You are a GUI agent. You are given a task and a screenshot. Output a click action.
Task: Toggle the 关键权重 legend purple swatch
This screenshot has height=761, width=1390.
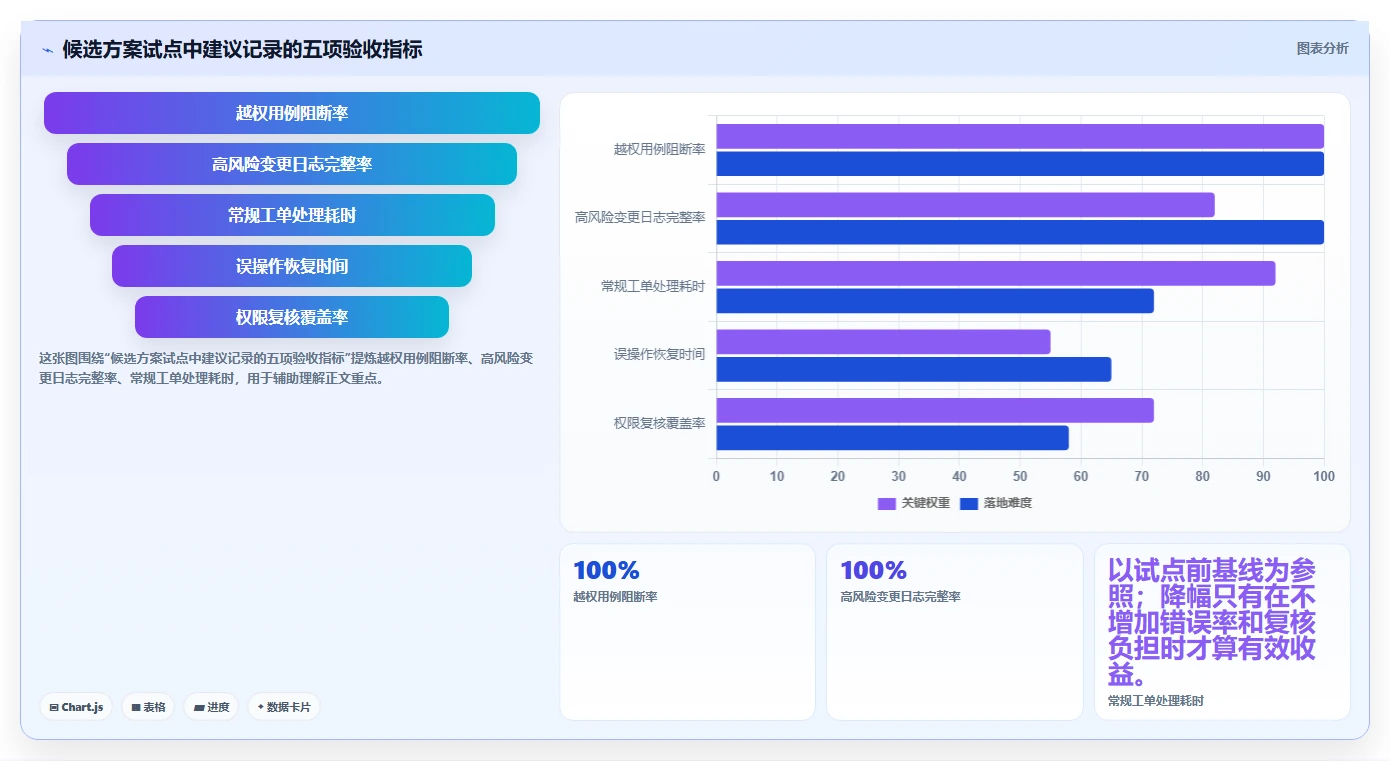[887, 503]
